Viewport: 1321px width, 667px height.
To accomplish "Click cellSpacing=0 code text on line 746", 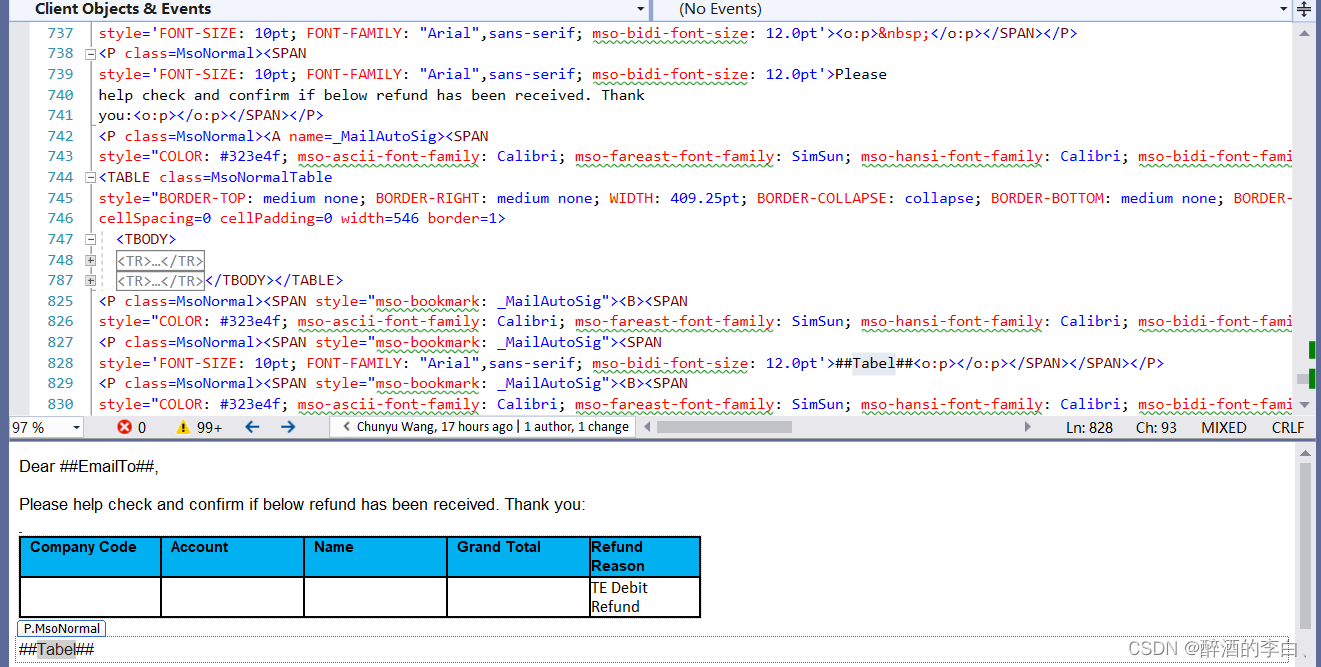I will [x=155, y=219].
